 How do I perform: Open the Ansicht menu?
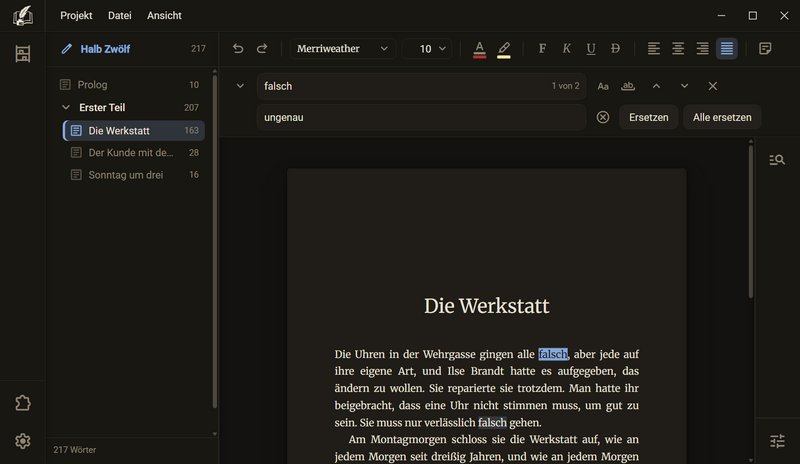pos(164,15)
